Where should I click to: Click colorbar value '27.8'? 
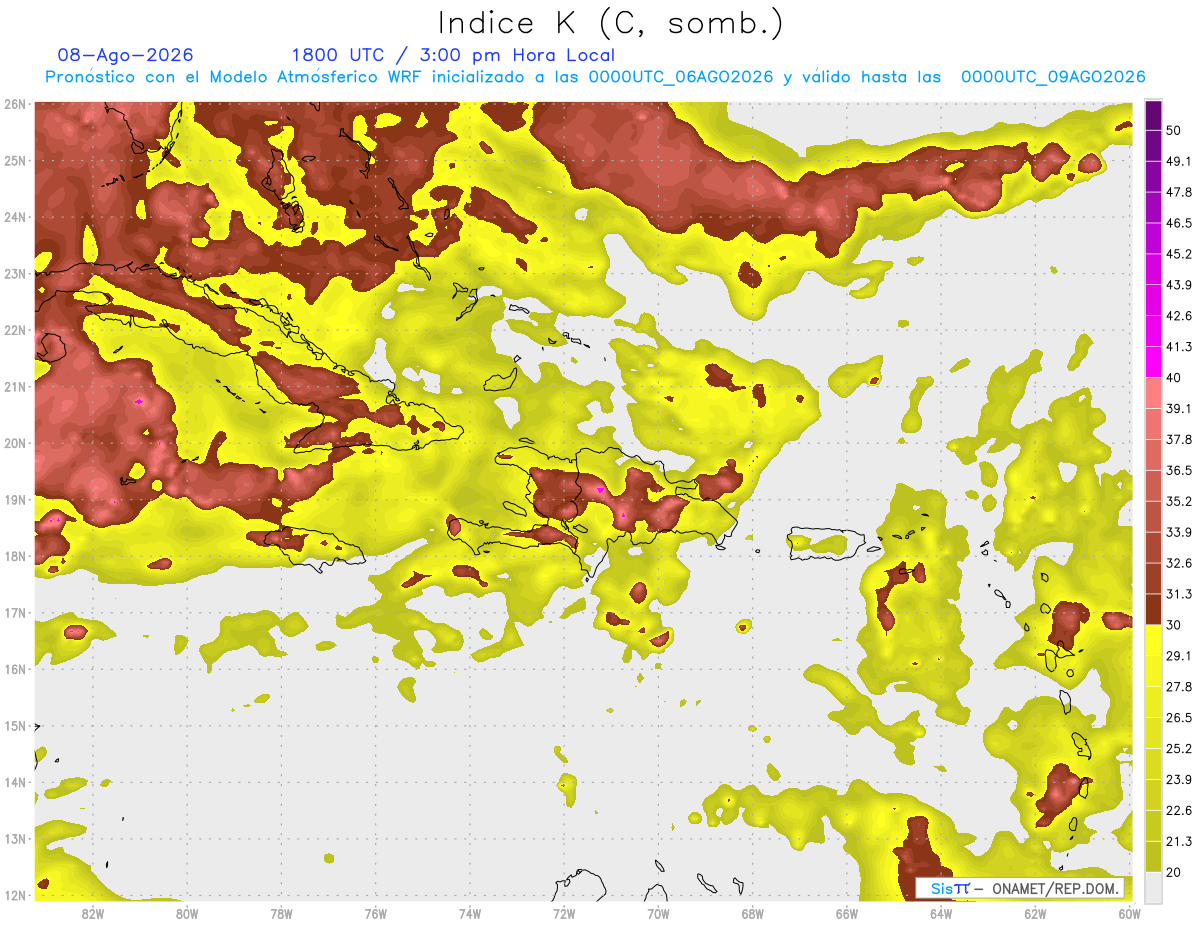1178,687
